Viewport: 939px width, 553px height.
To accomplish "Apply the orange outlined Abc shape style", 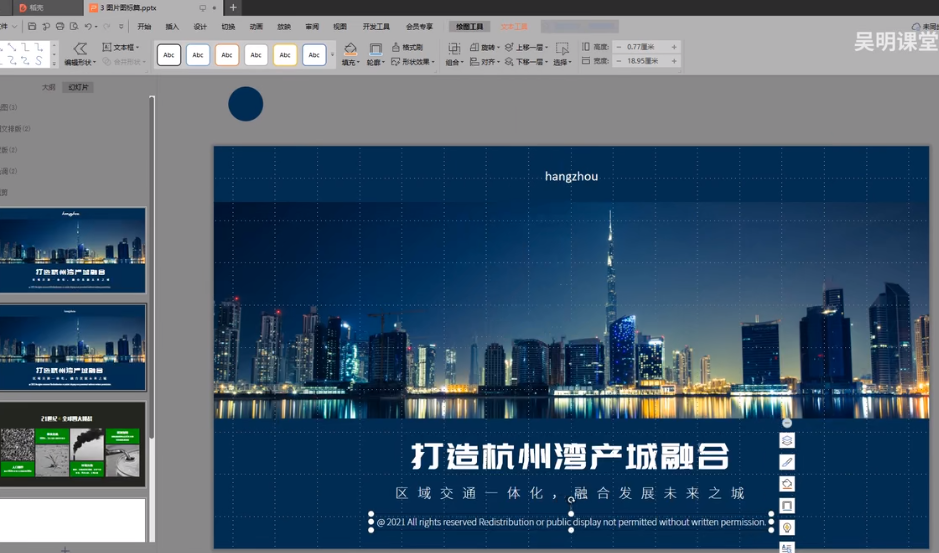I will [x=227, y=55].
